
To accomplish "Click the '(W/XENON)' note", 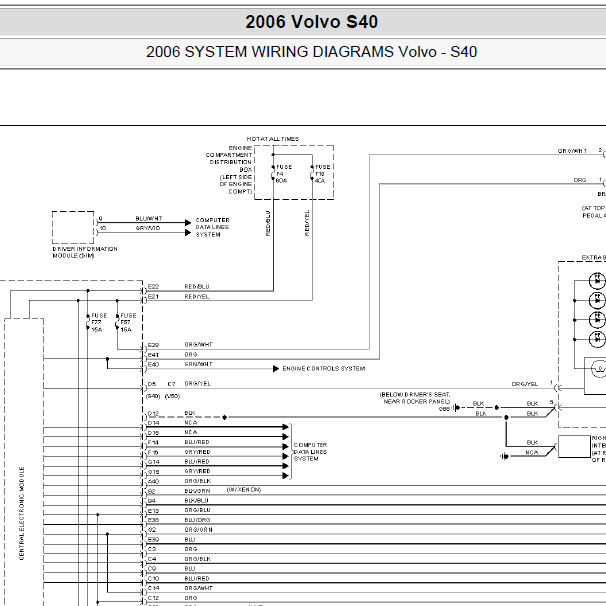I will point(244,490).
